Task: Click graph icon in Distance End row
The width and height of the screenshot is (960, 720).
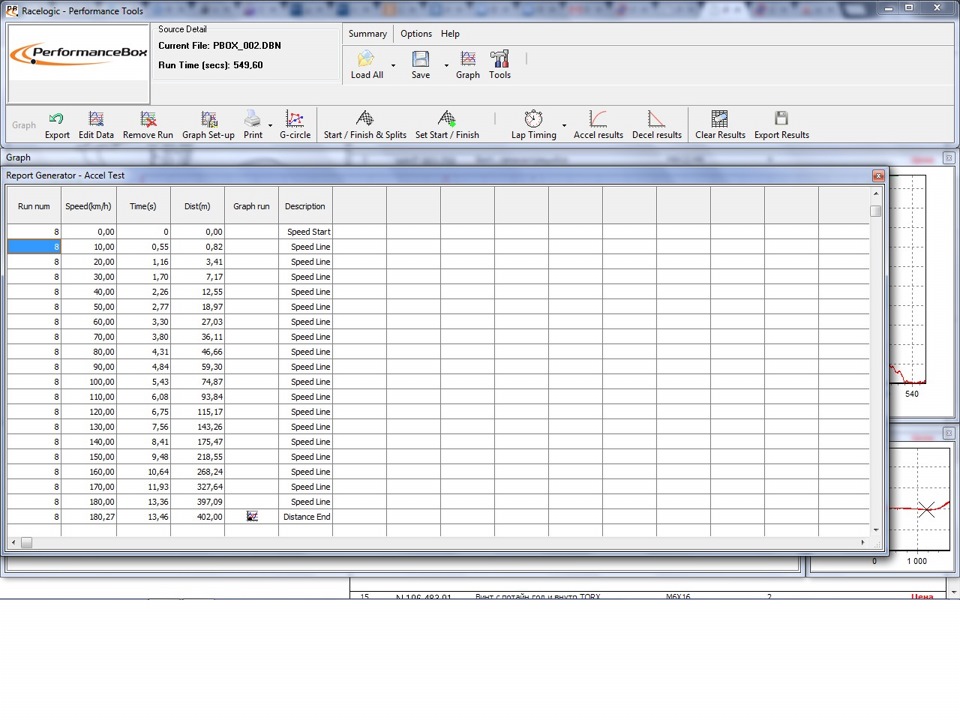Action: 252,516
